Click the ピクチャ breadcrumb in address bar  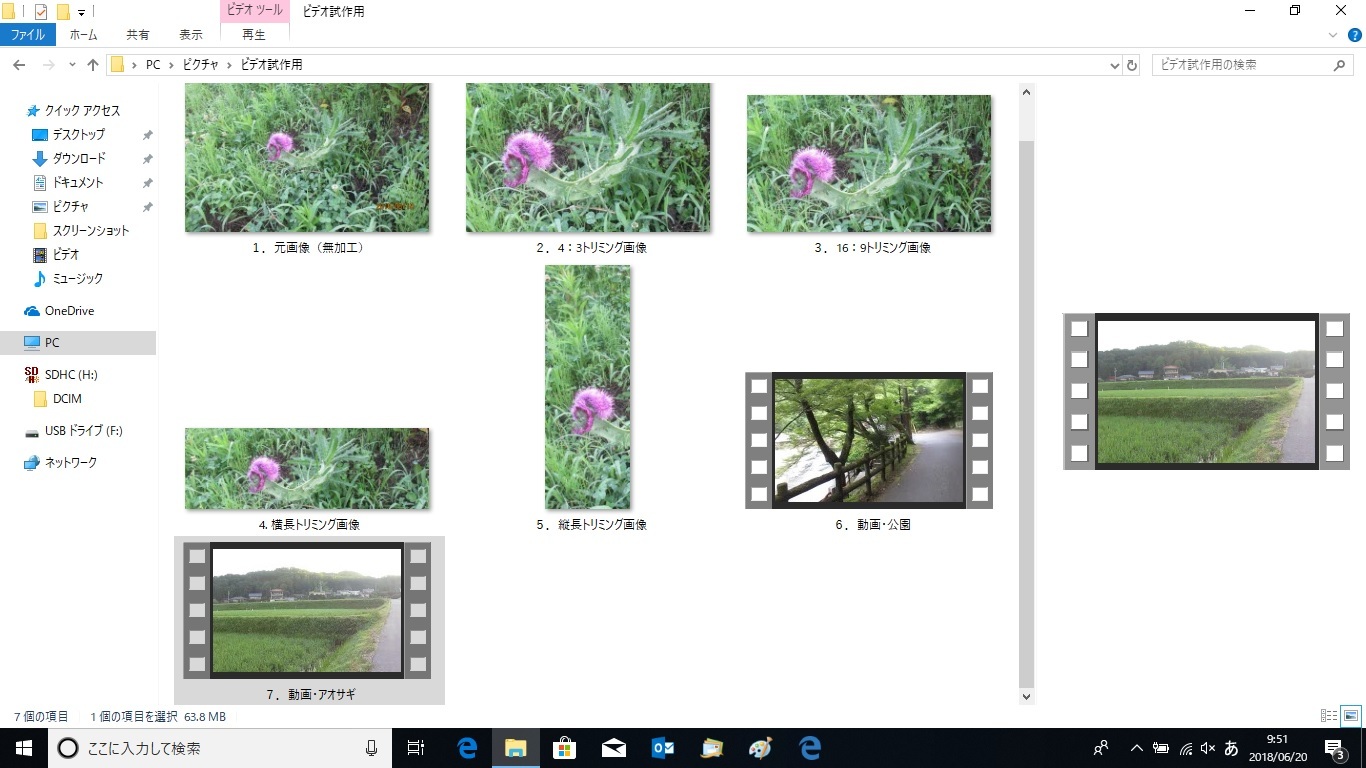(x=200, y=65)
